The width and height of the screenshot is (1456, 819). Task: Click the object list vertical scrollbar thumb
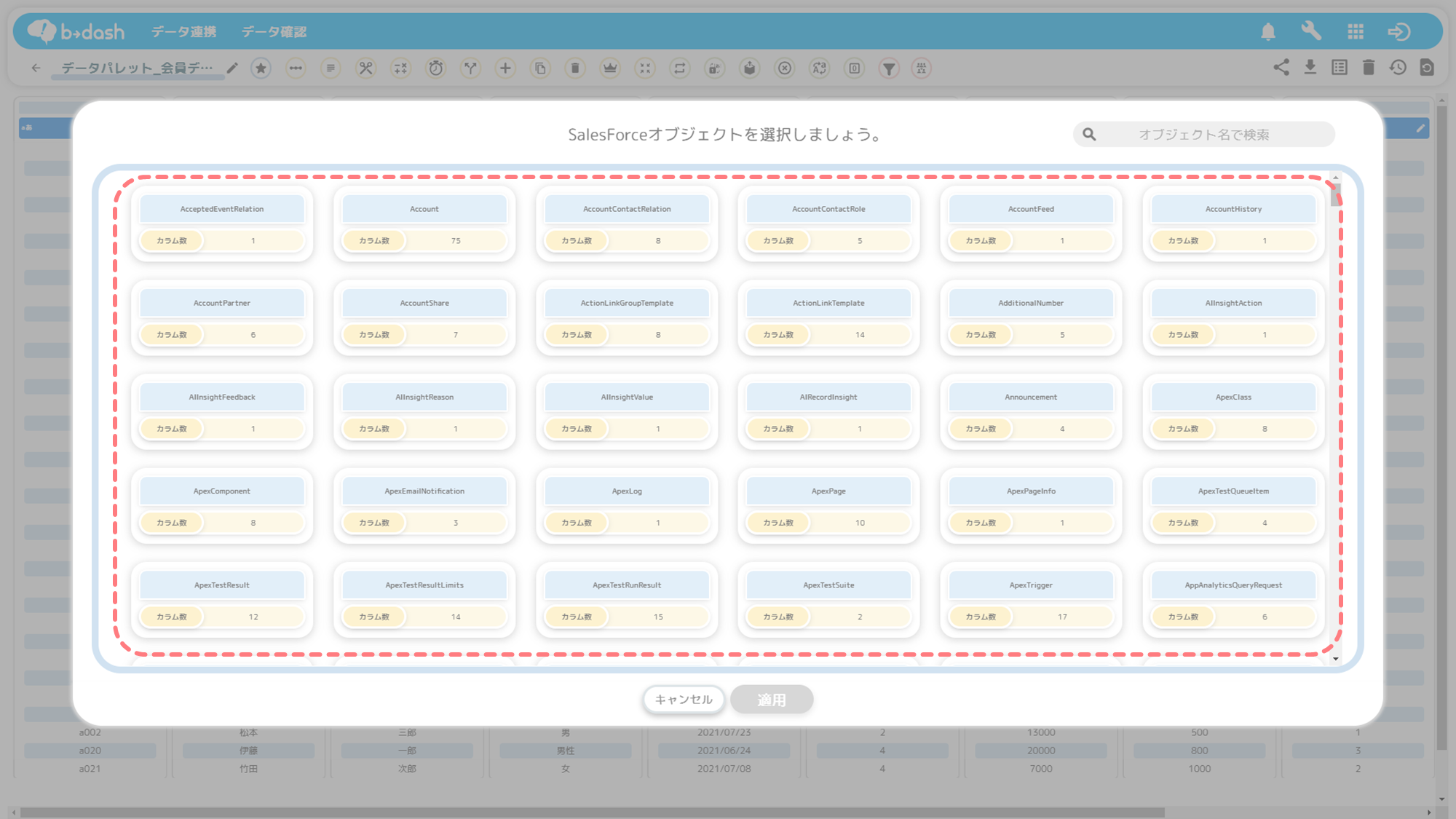(1335, 194)
